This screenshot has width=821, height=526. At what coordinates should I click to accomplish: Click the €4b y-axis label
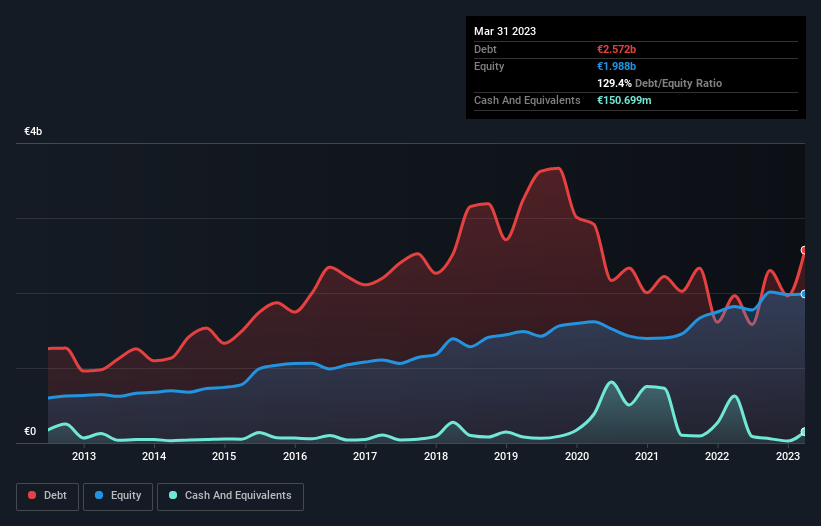[x=33, y=131]
